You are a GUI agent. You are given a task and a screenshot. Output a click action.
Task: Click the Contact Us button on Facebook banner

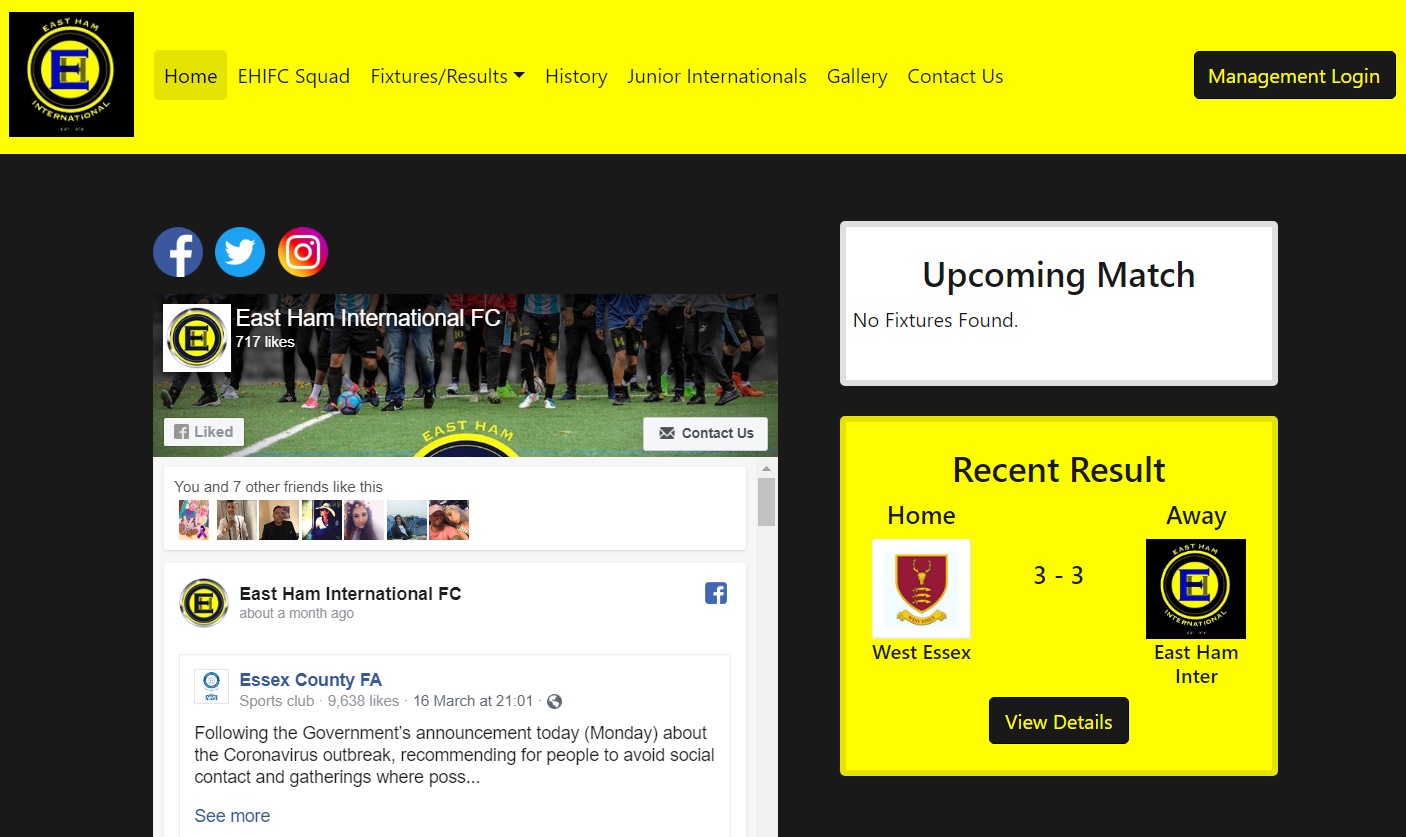[x=705, y=433]
